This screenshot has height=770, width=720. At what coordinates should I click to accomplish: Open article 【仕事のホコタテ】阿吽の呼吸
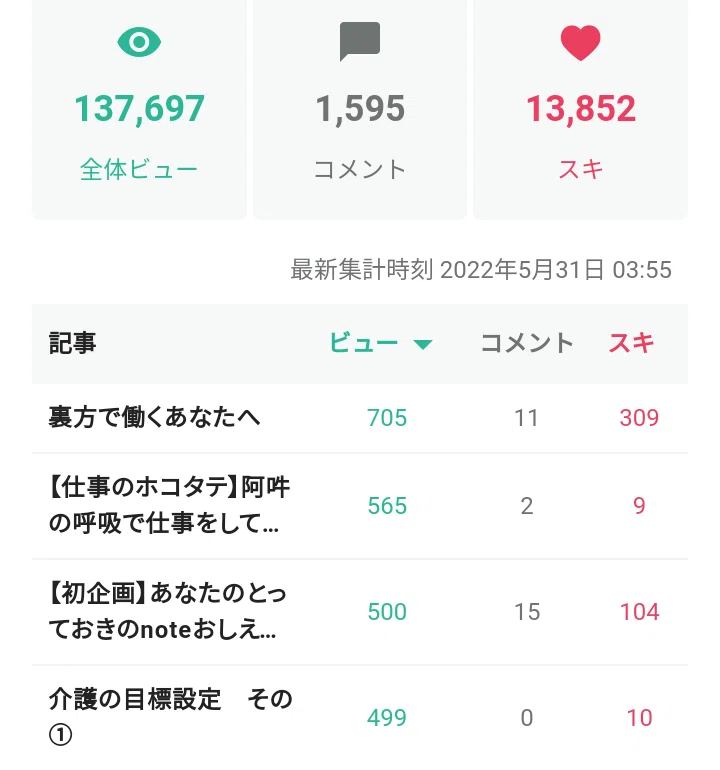click(x=169, y=505)
